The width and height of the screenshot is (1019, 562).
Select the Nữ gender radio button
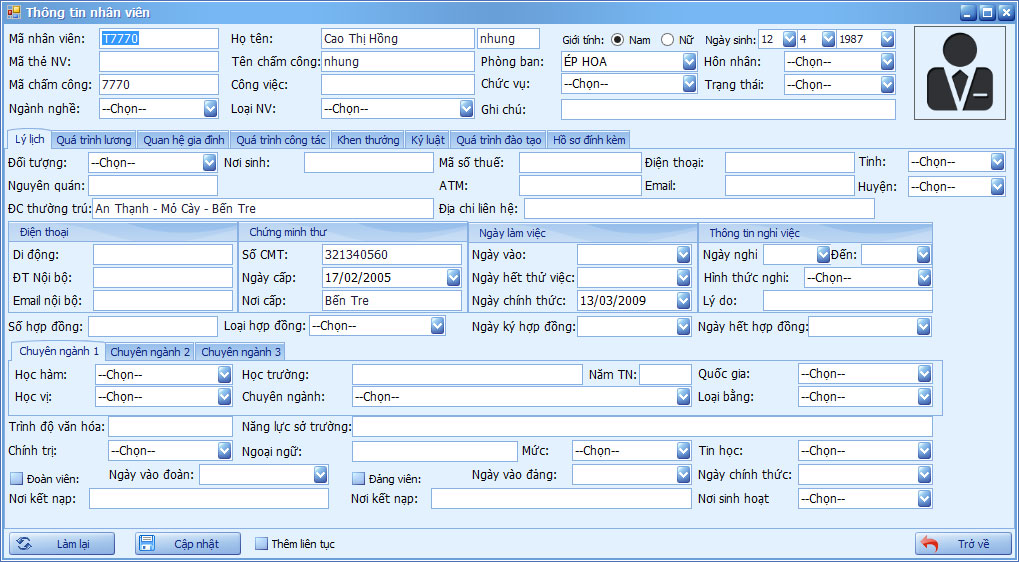[667, 40]
